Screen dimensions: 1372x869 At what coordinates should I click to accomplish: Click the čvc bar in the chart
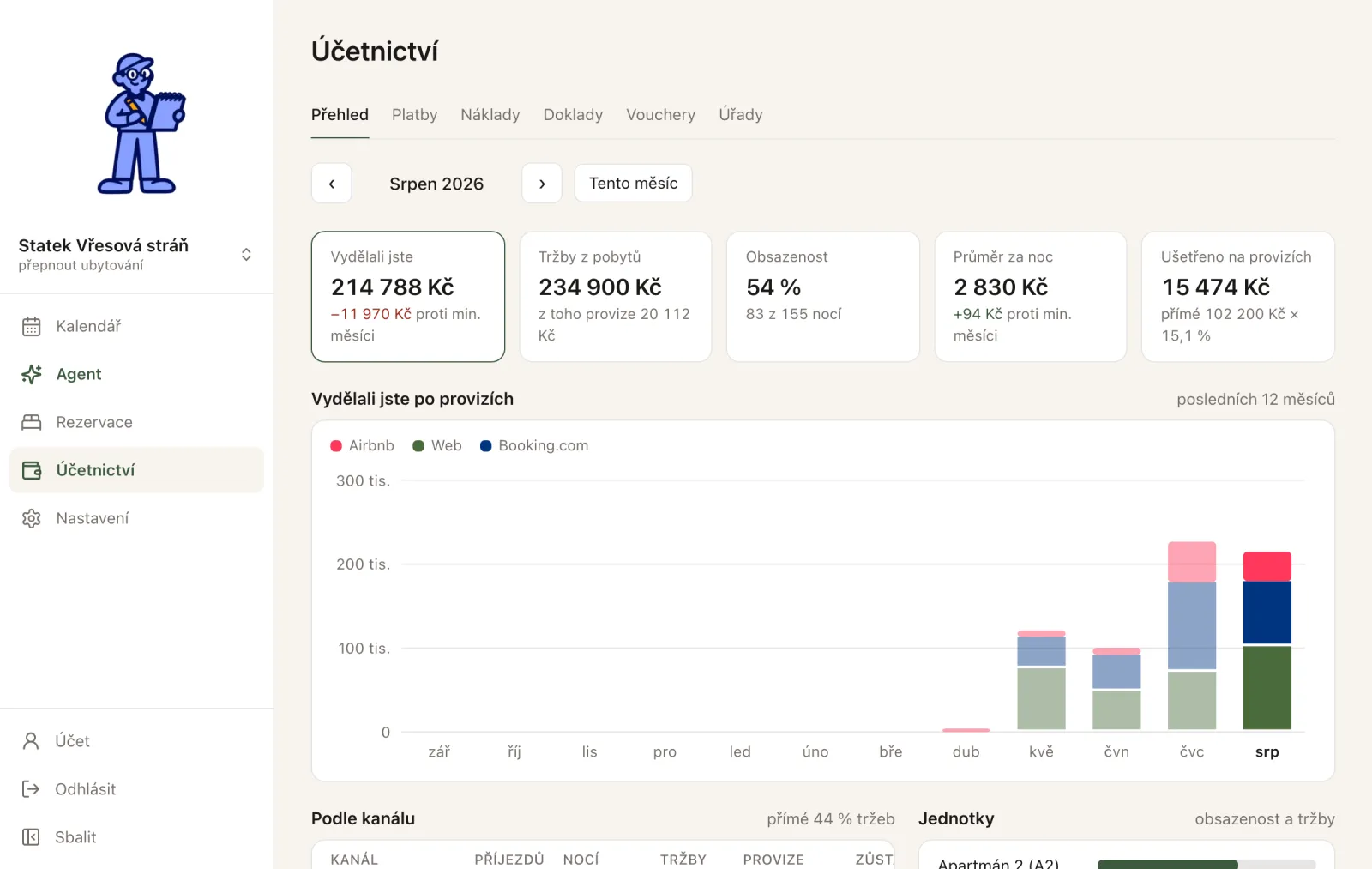[1192, 636]
